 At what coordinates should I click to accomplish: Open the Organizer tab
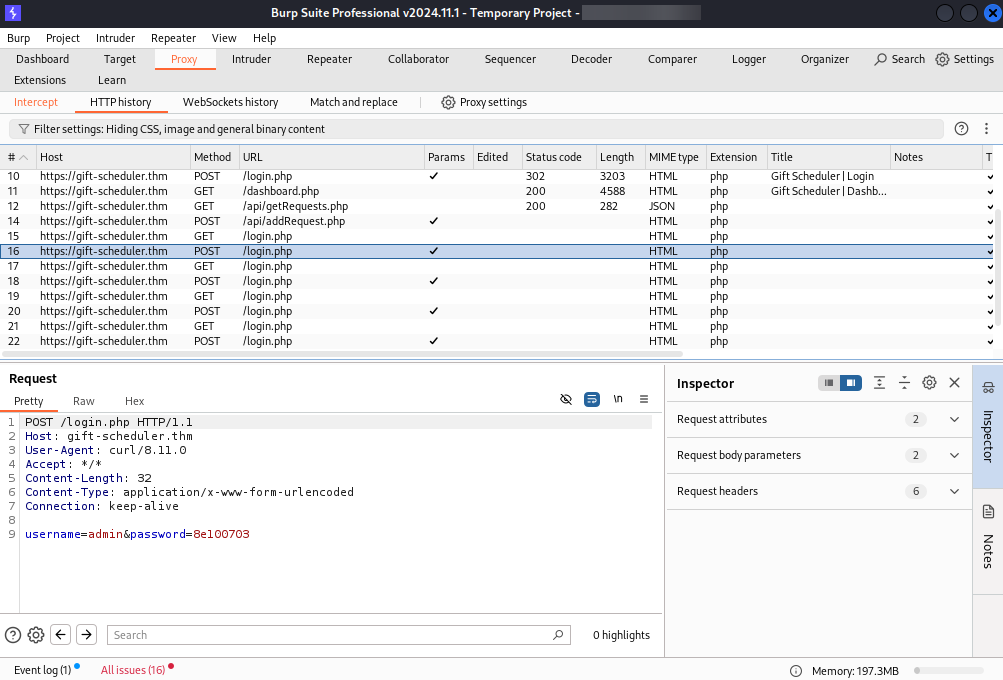coord(825,59)
